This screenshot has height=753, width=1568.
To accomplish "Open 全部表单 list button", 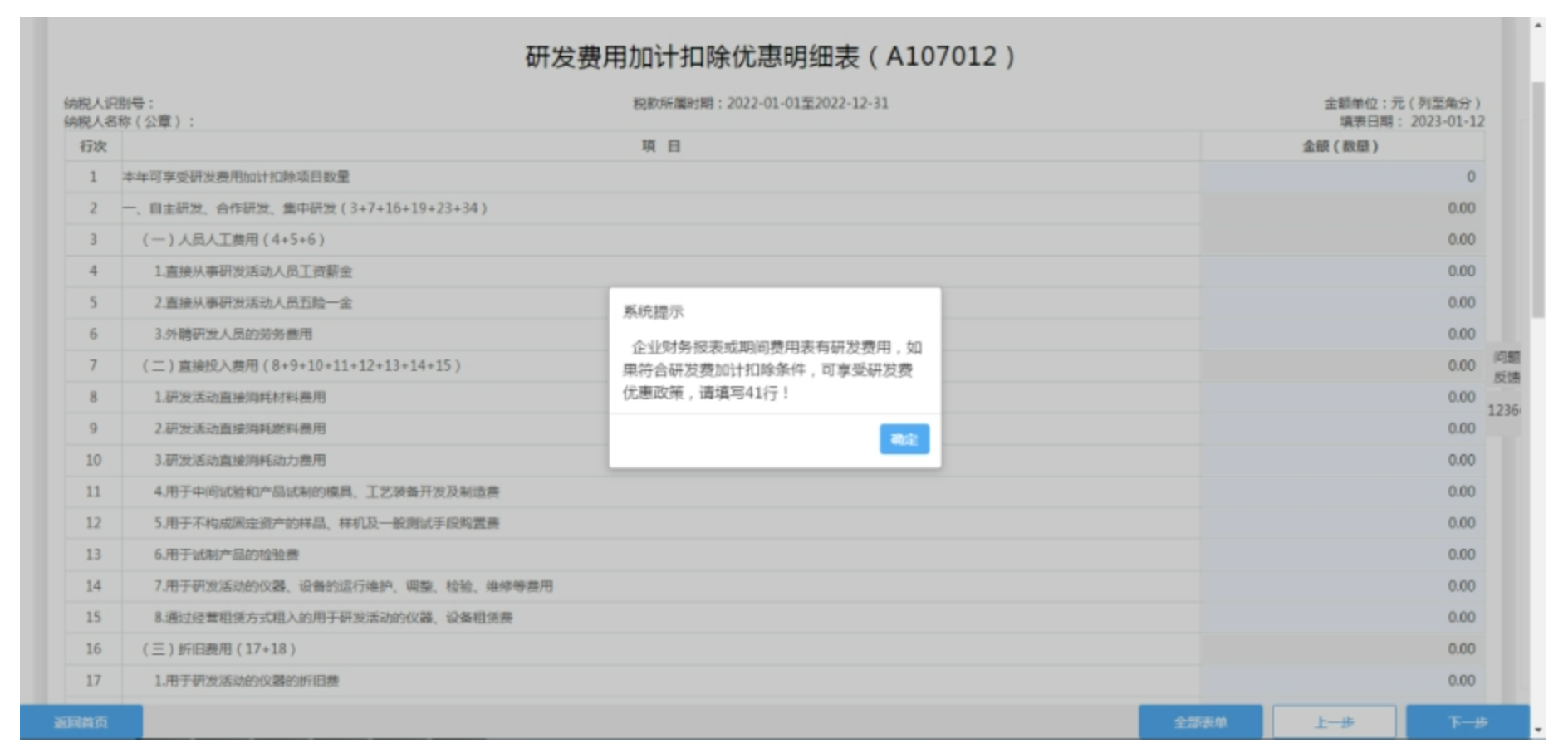I will pos(1200,722).
